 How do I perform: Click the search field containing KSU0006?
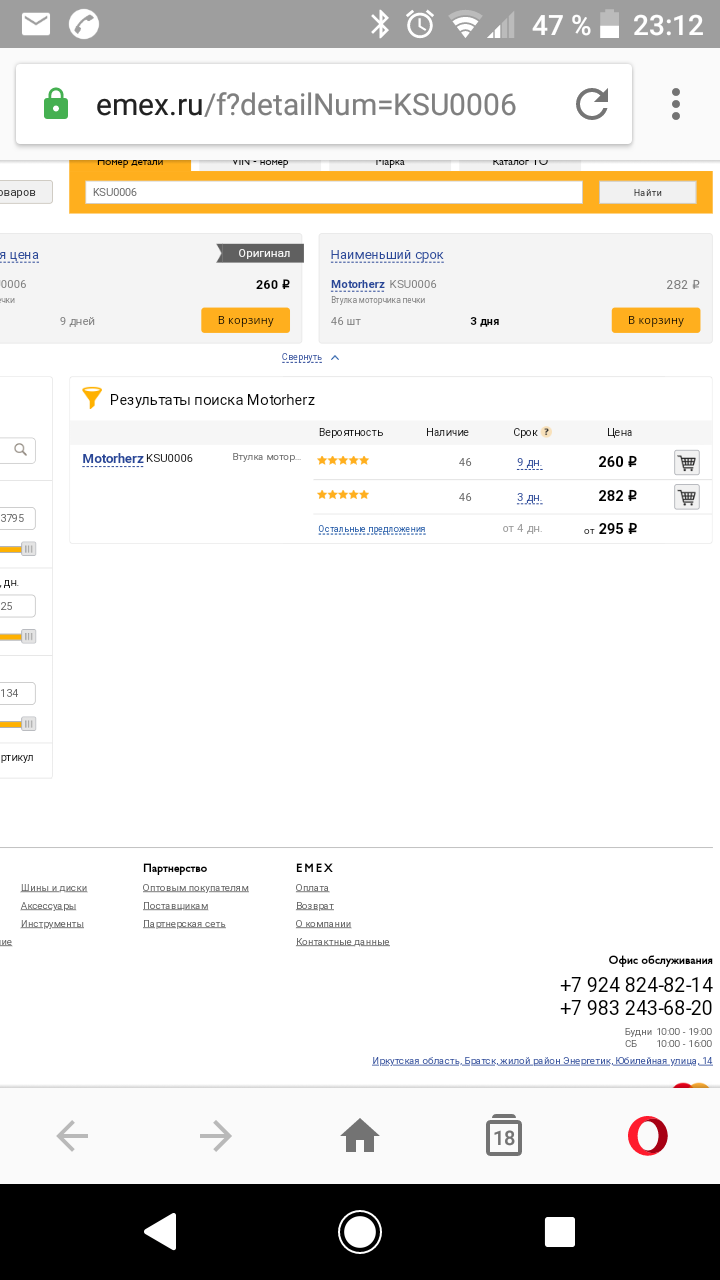pyautogui.click(x=334, y=192)
